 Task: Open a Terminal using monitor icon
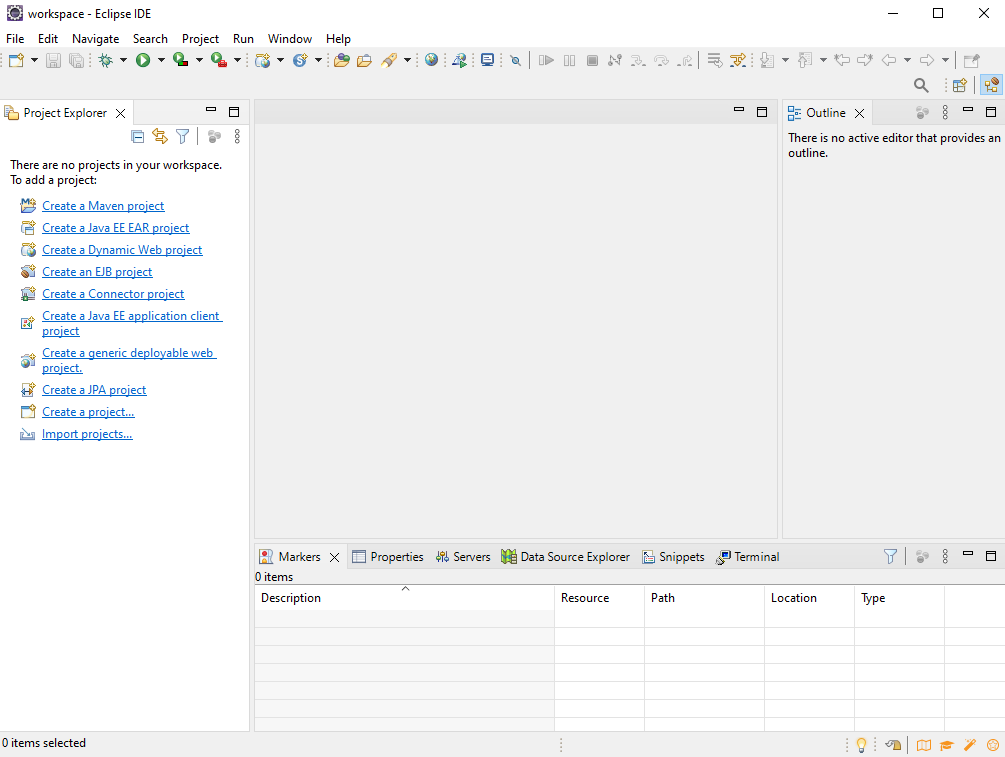[x=487, y=60]
